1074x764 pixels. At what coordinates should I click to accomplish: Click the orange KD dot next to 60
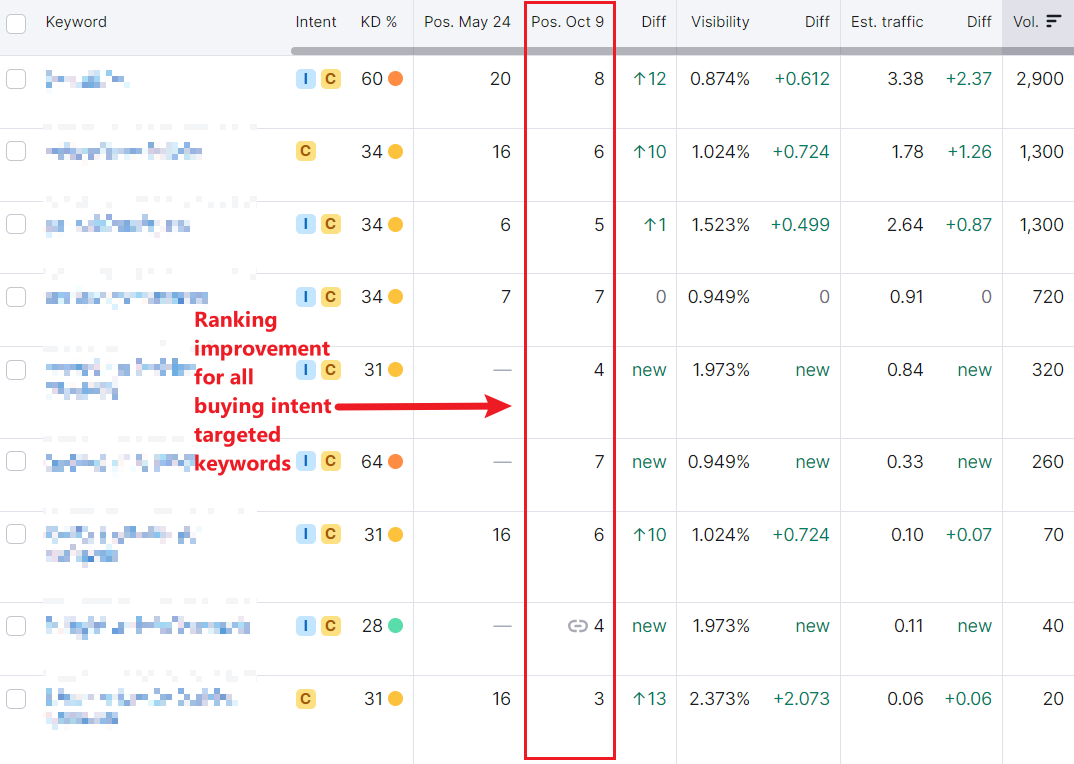pyautogui.click(x=396, y=79)
